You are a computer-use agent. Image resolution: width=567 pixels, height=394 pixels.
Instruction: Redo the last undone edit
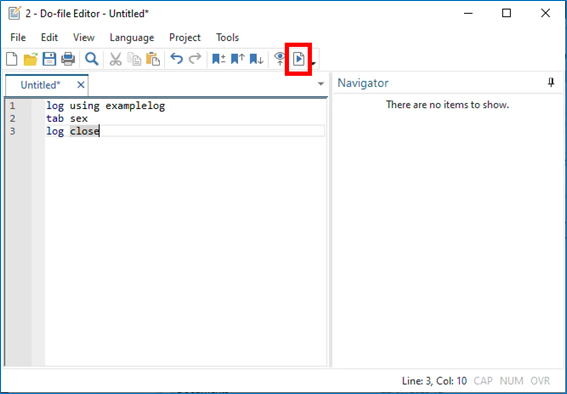195,58
